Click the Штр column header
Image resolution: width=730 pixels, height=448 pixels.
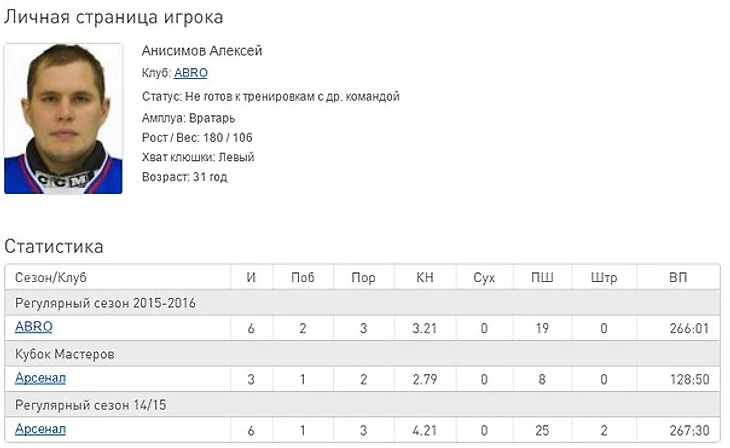click(604, 277)
